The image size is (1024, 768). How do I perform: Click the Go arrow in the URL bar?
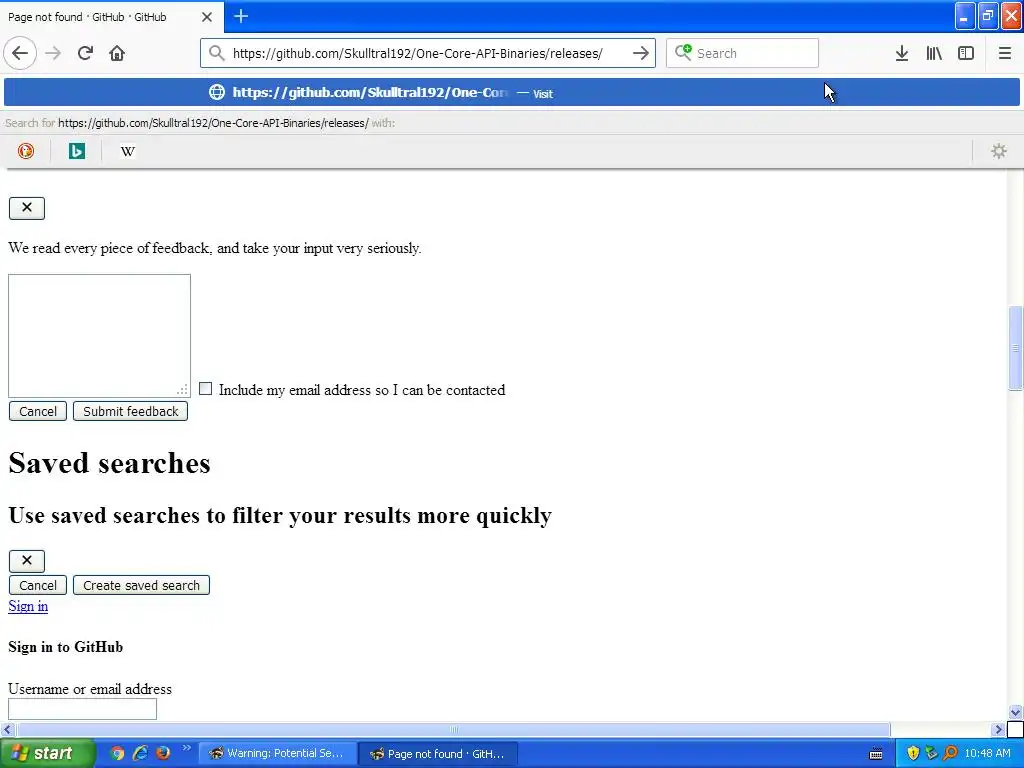[641, 54]
